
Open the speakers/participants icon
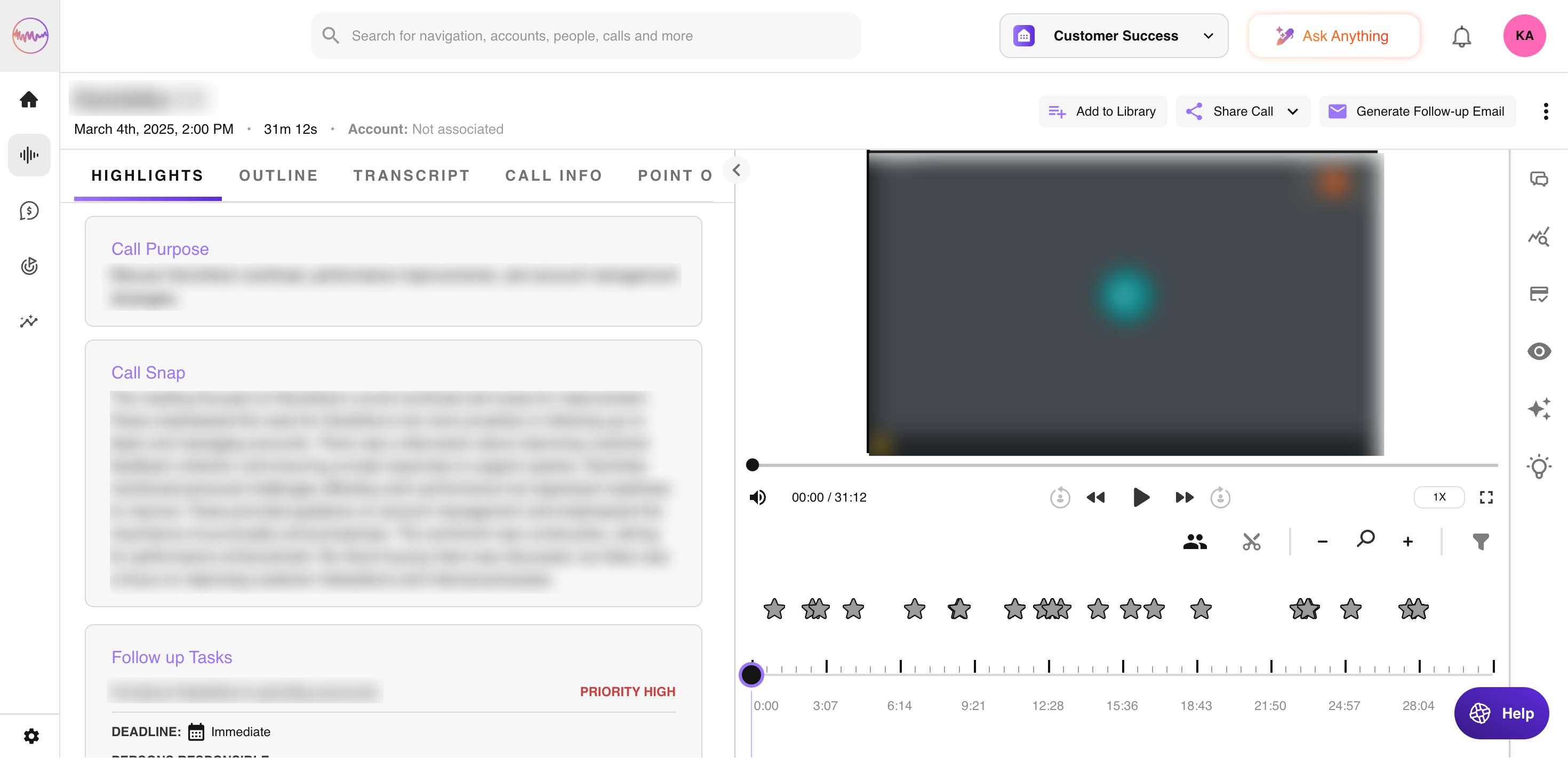pos(1194,542)
